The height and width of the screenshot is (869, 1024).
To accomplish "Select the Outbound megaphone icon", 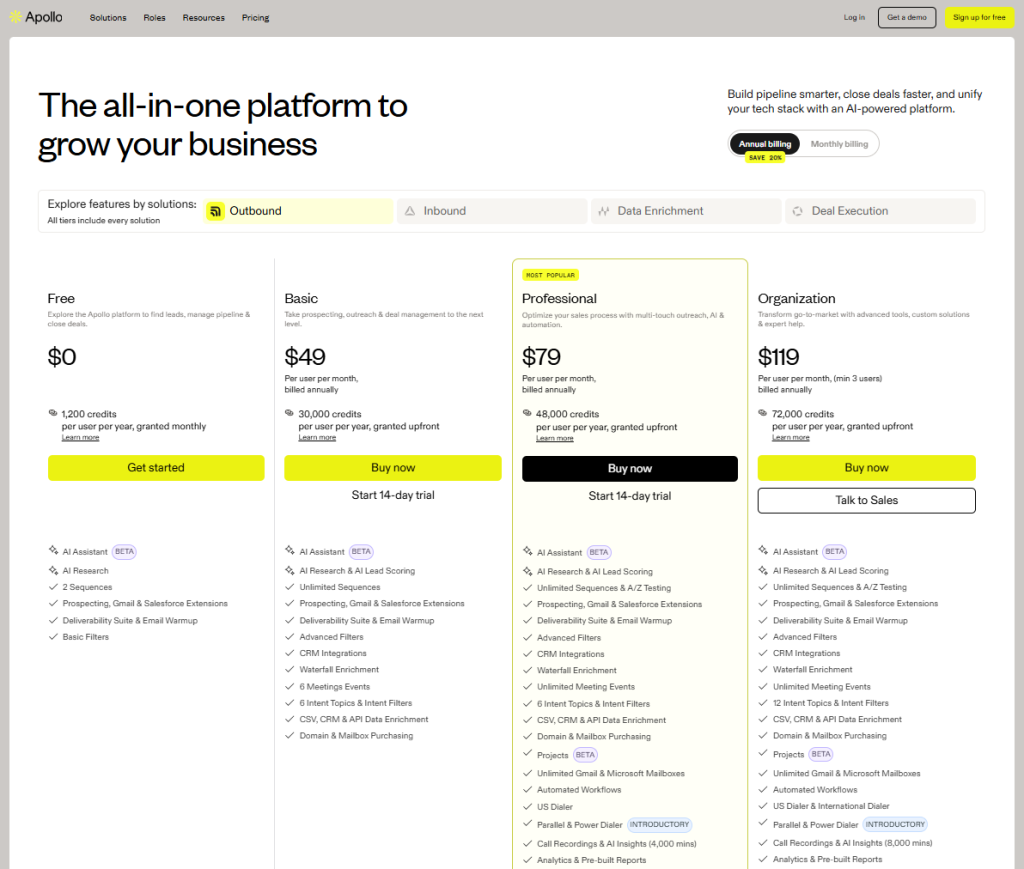I will pos(216,211).
